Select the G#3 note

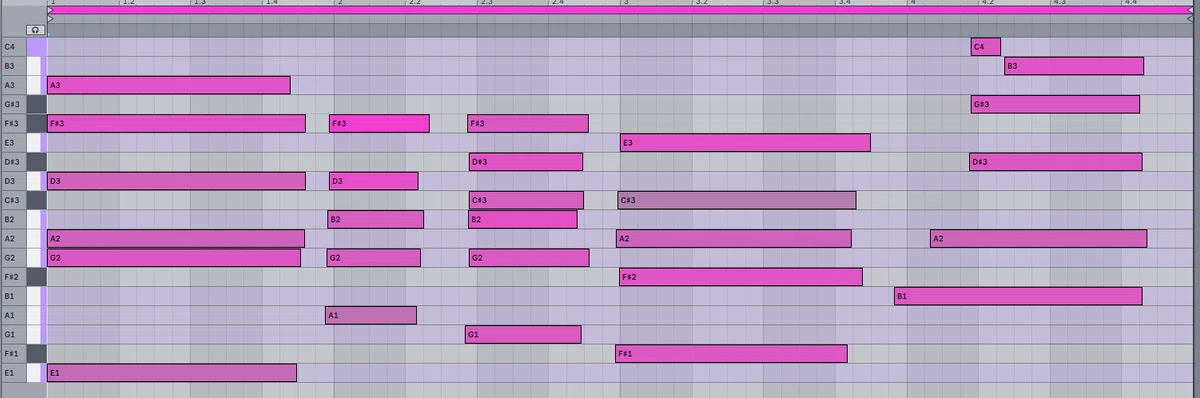pos(1055,104)
